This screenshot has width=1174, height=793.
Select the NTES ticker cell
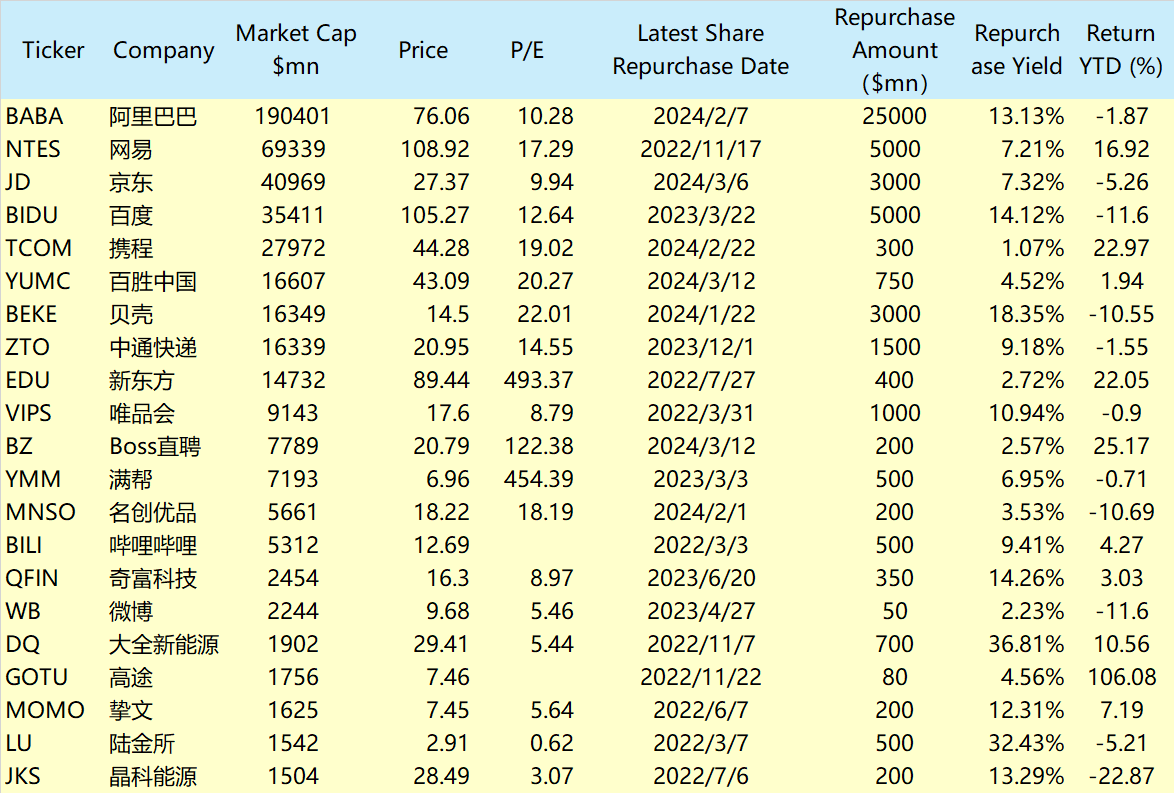tap(33, 150)
